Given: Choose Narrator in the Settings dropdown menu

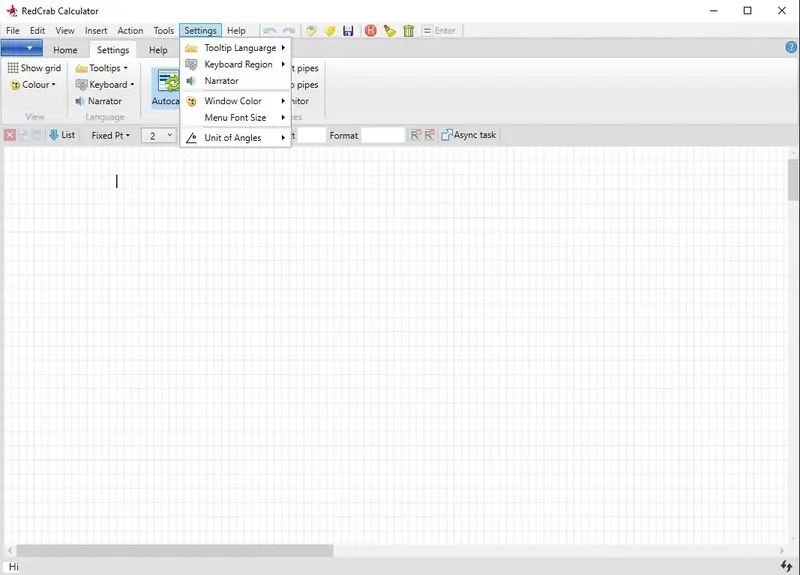Looking at the screenshot, I should (x=236, y=81).
